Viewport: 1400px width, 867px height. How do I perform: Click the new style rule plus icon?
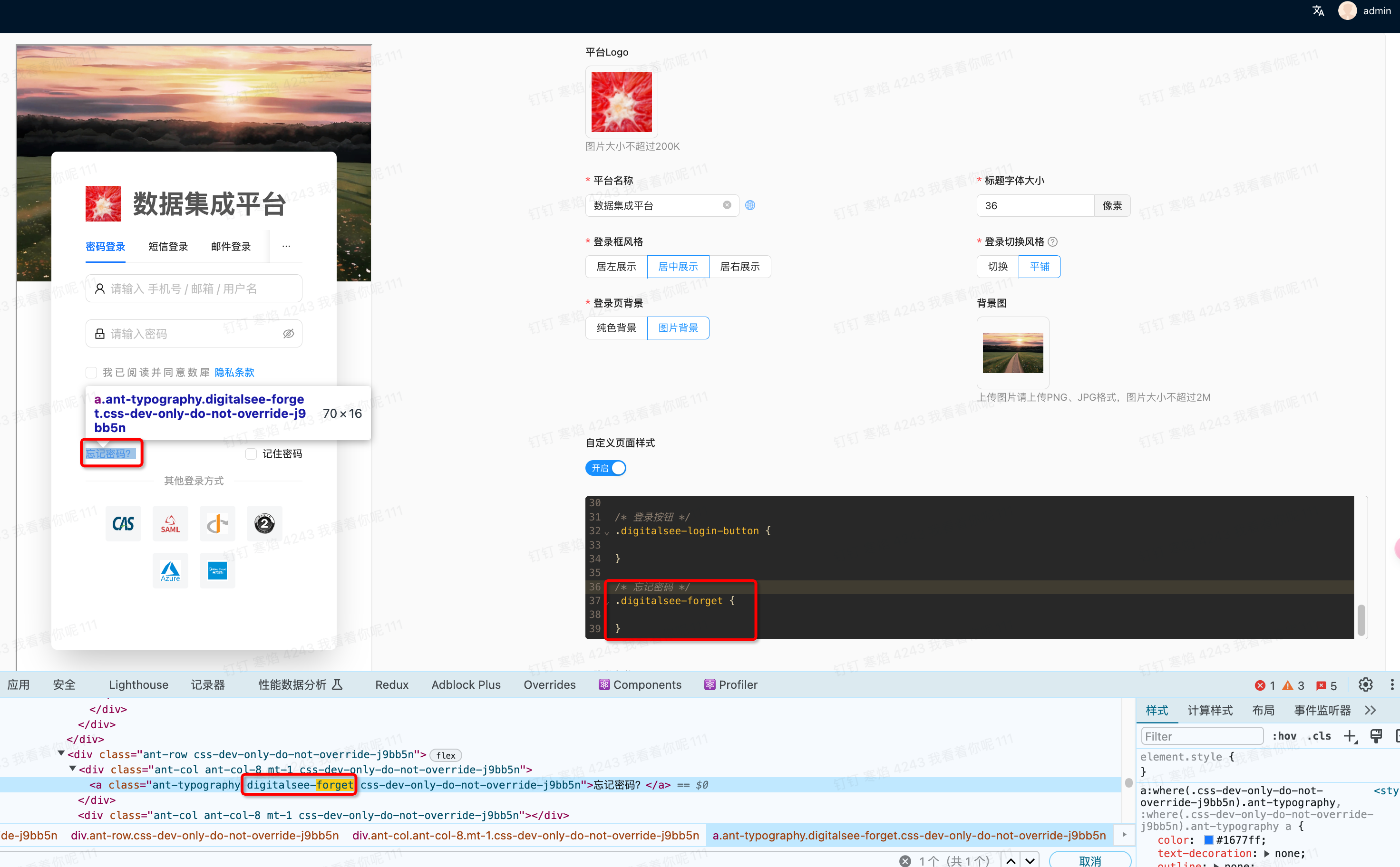[x=1351, y=736]
